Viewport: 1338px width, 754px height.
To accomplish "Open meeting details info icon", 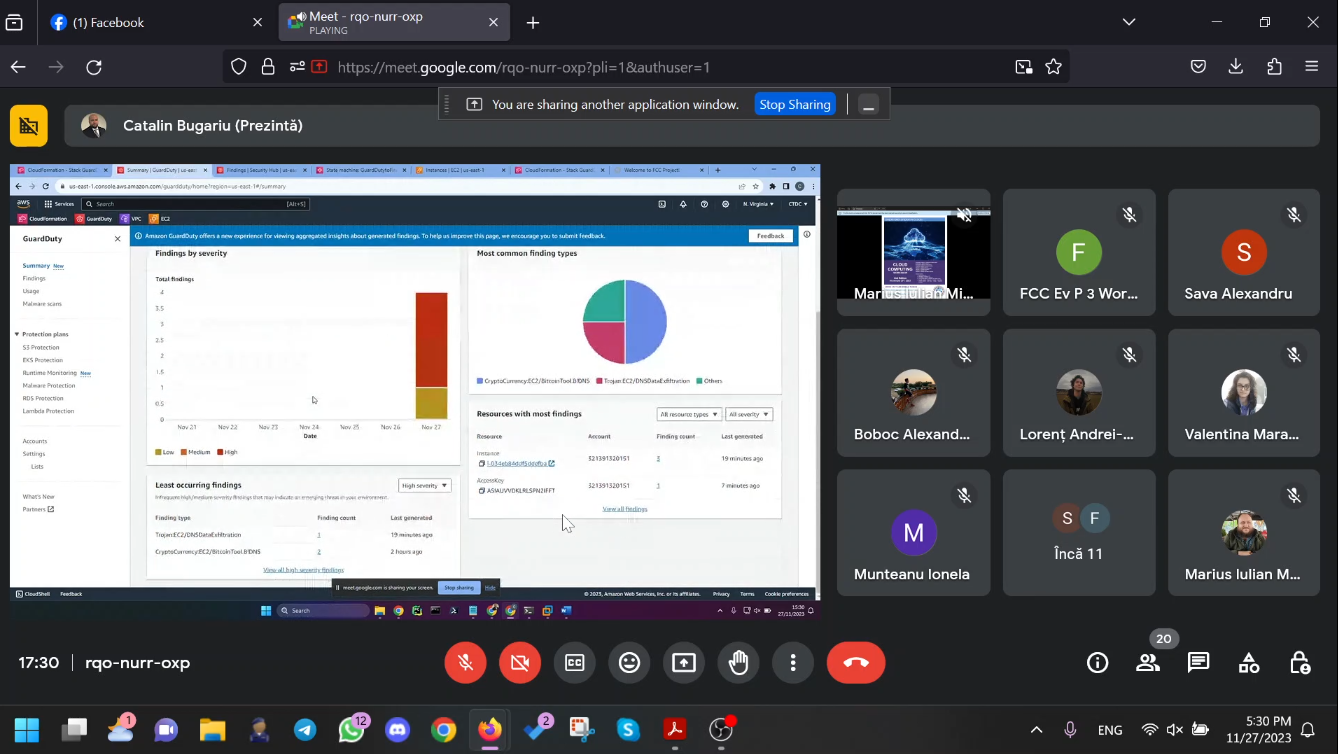I will (1097, 662).
